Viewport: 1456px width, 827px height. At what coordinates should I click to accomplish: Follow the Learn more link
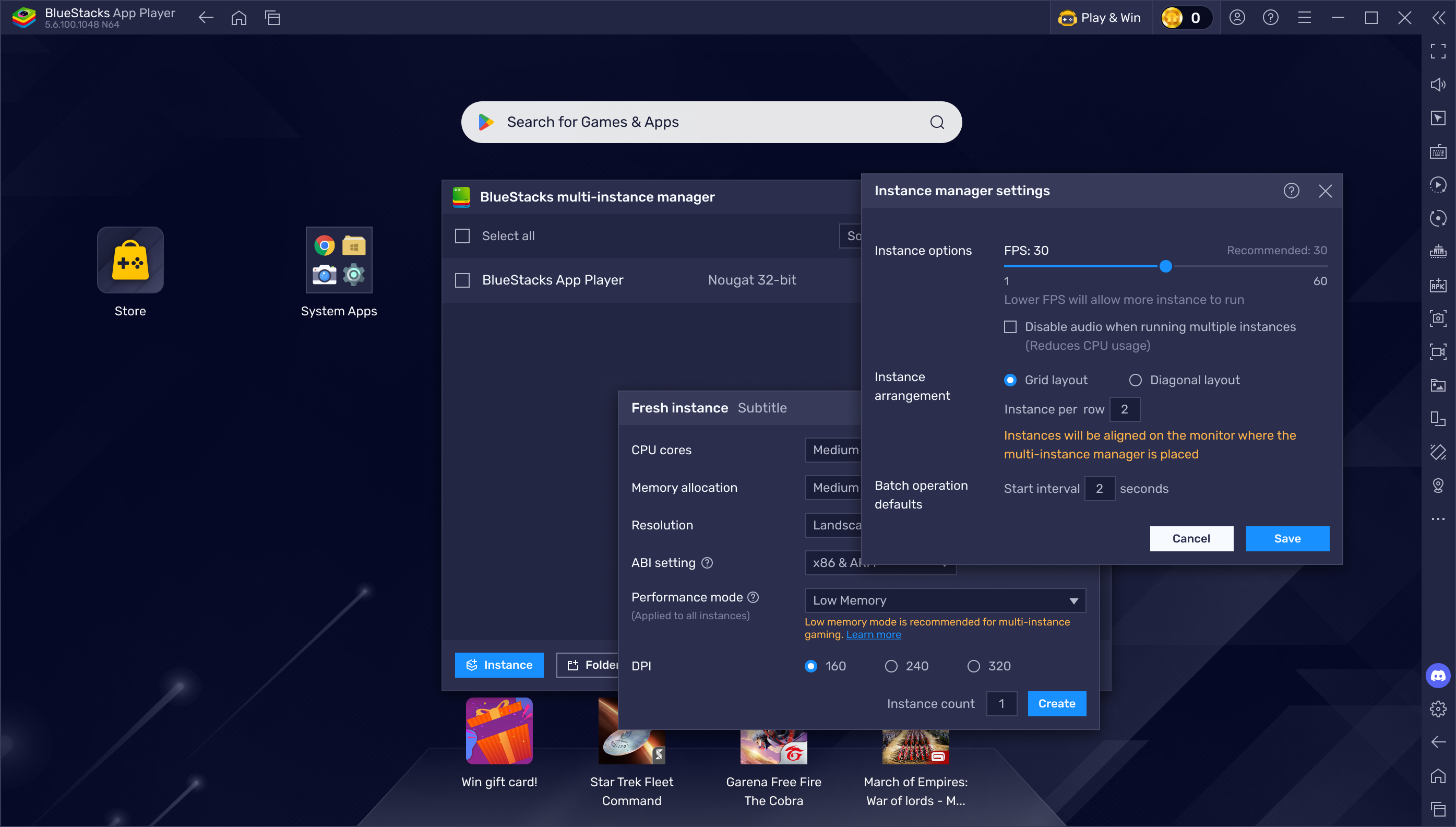(873, 634)
